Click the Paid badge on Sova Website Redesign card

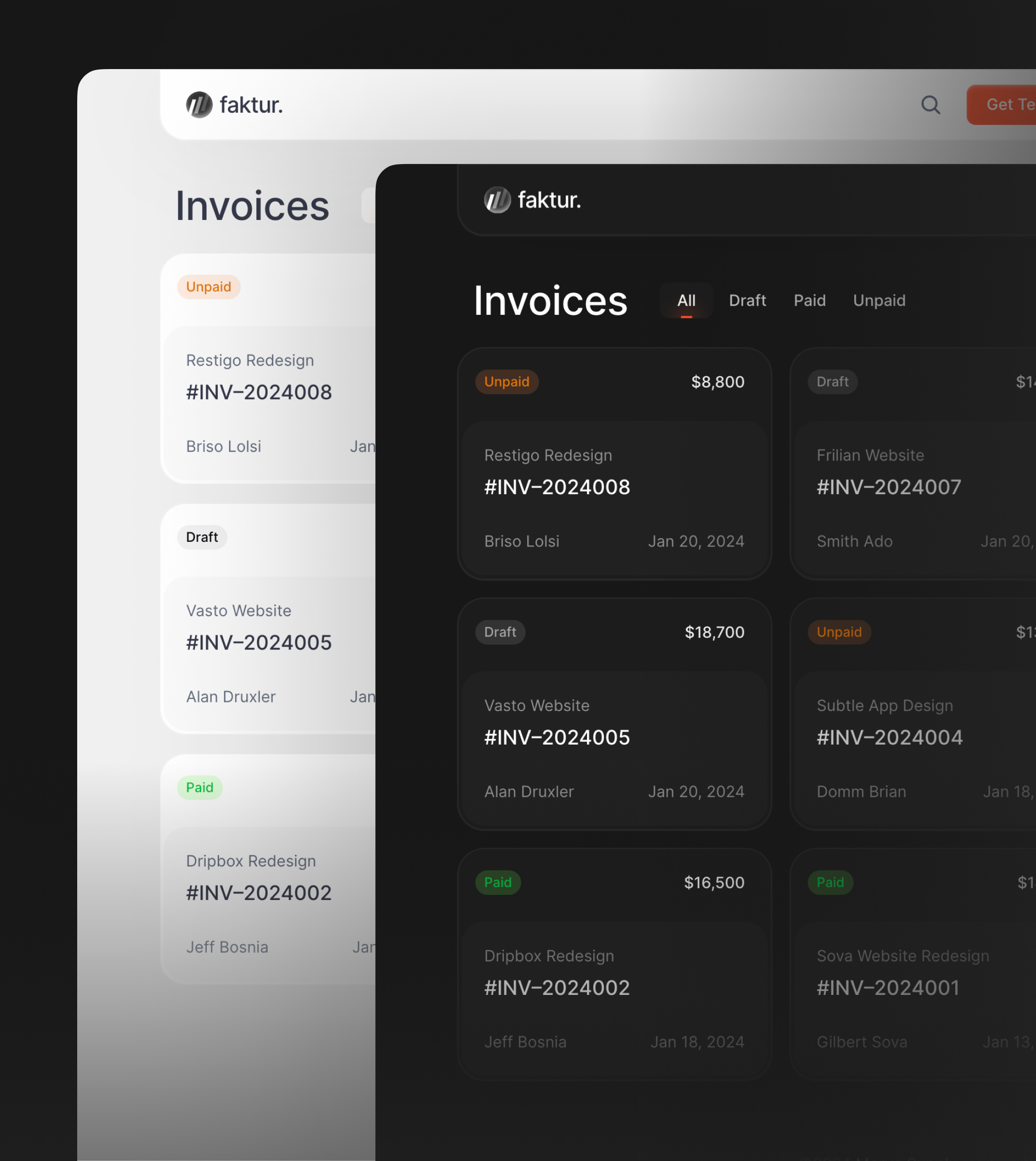[x=830, y=882]
